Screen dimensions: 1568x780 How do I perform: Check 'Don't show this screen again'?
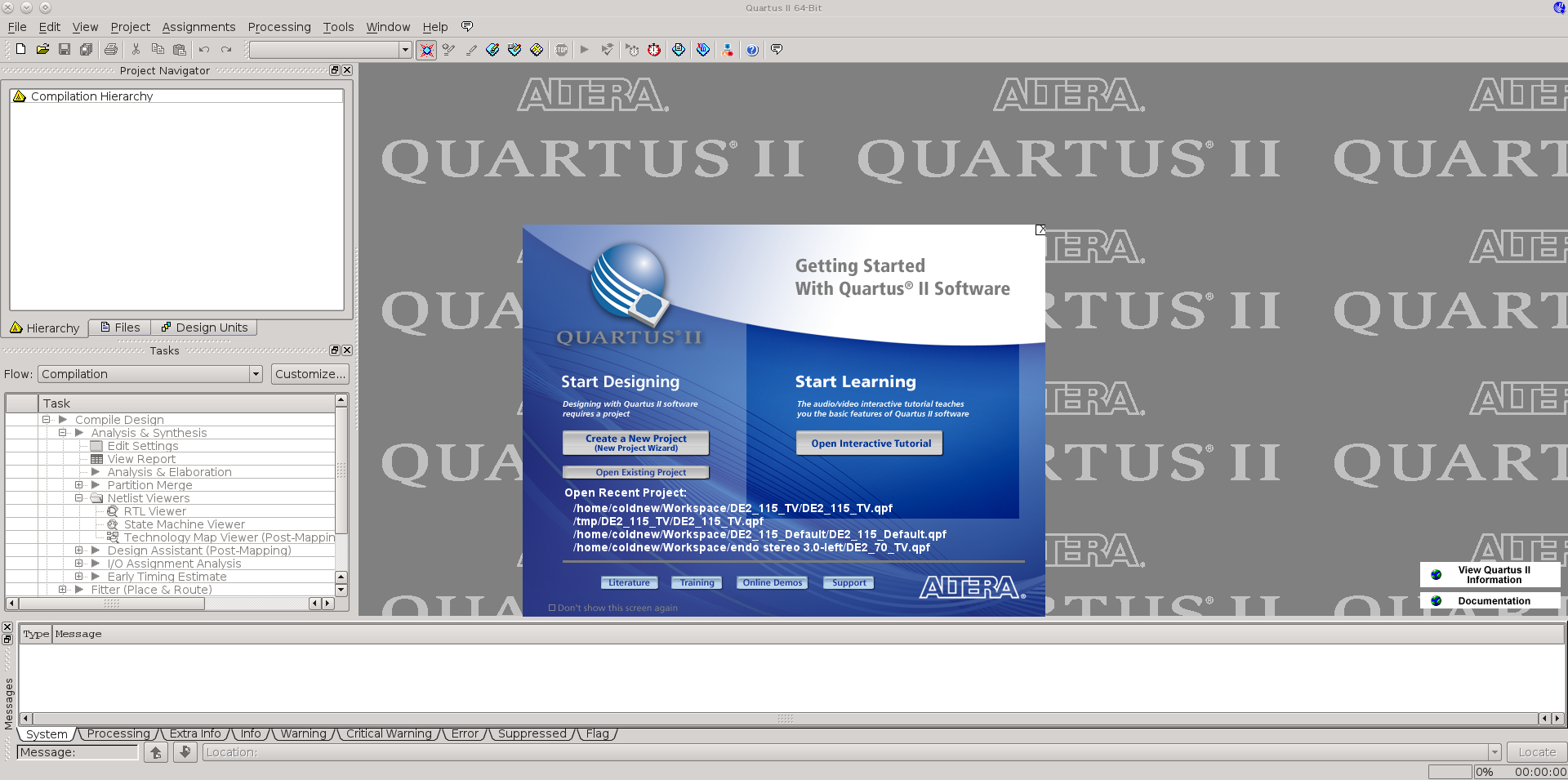pyautogui.click(x=552, y=608)
